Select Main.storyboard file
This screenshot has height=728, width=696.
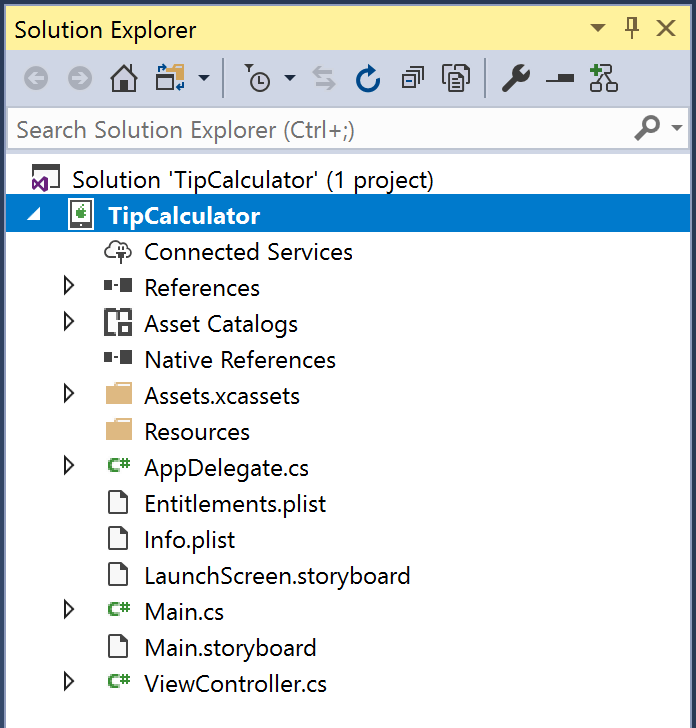pos(230,648)
